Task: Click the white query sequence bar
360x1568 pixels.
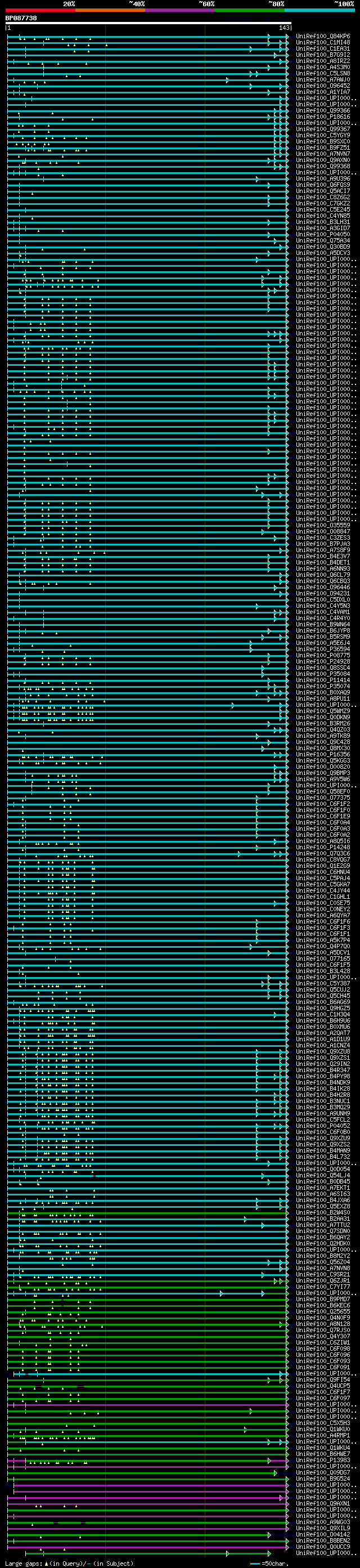Action: coord(148,23)
